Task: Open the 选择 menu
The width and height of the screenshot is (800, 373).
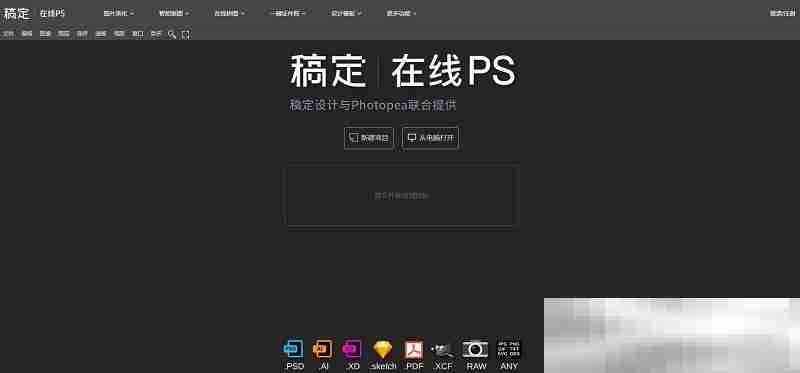Action: (x=82, y=34)
